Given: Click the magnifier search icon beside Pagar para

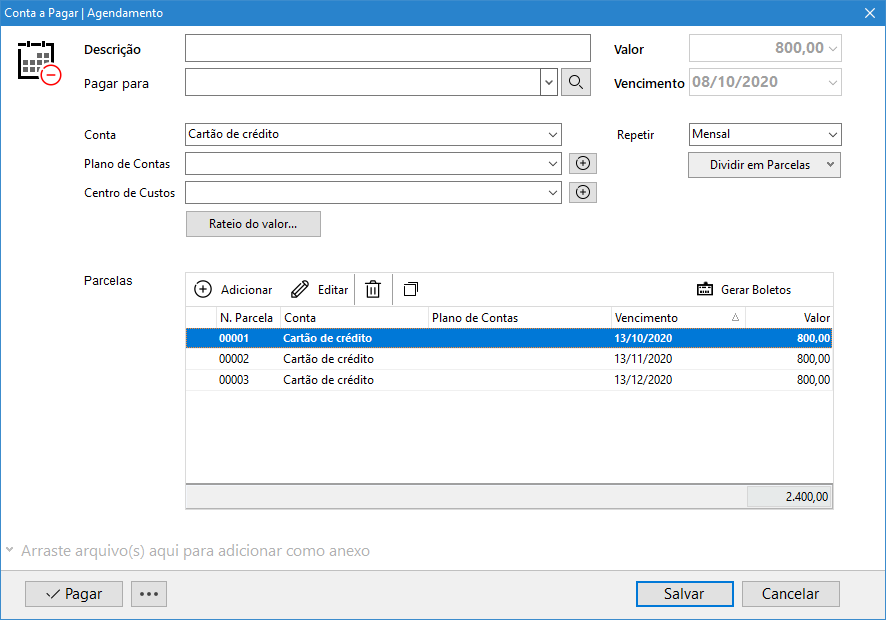Looking at the screenshot, I should 576,82.
